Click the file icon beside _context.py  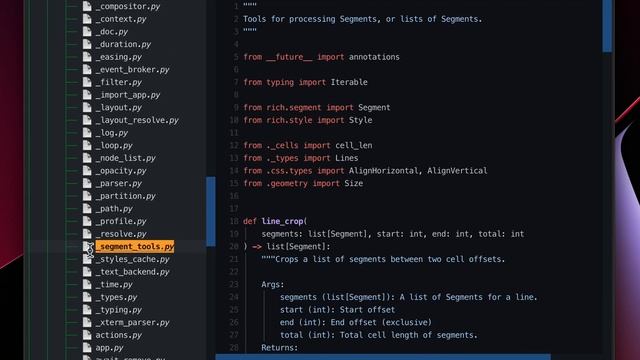pyautogui.click(x=87, y=19)
